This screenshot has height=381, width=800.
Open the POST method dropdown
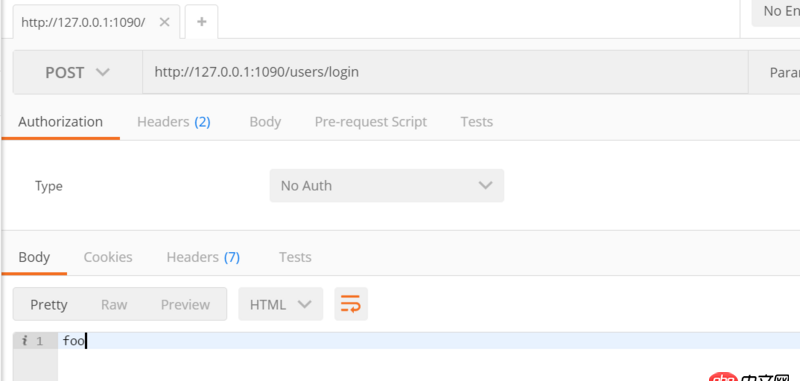[78, 72]
